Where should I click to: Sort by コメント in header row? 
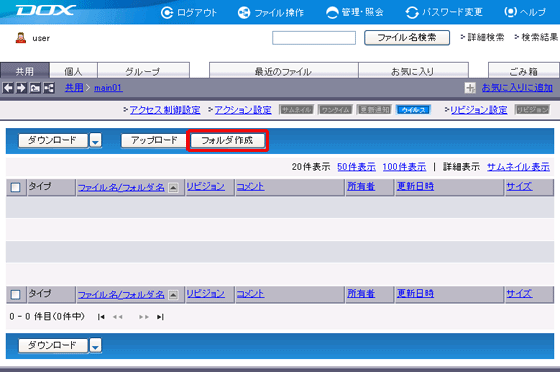pyautogui.click(x=250, y=186)
